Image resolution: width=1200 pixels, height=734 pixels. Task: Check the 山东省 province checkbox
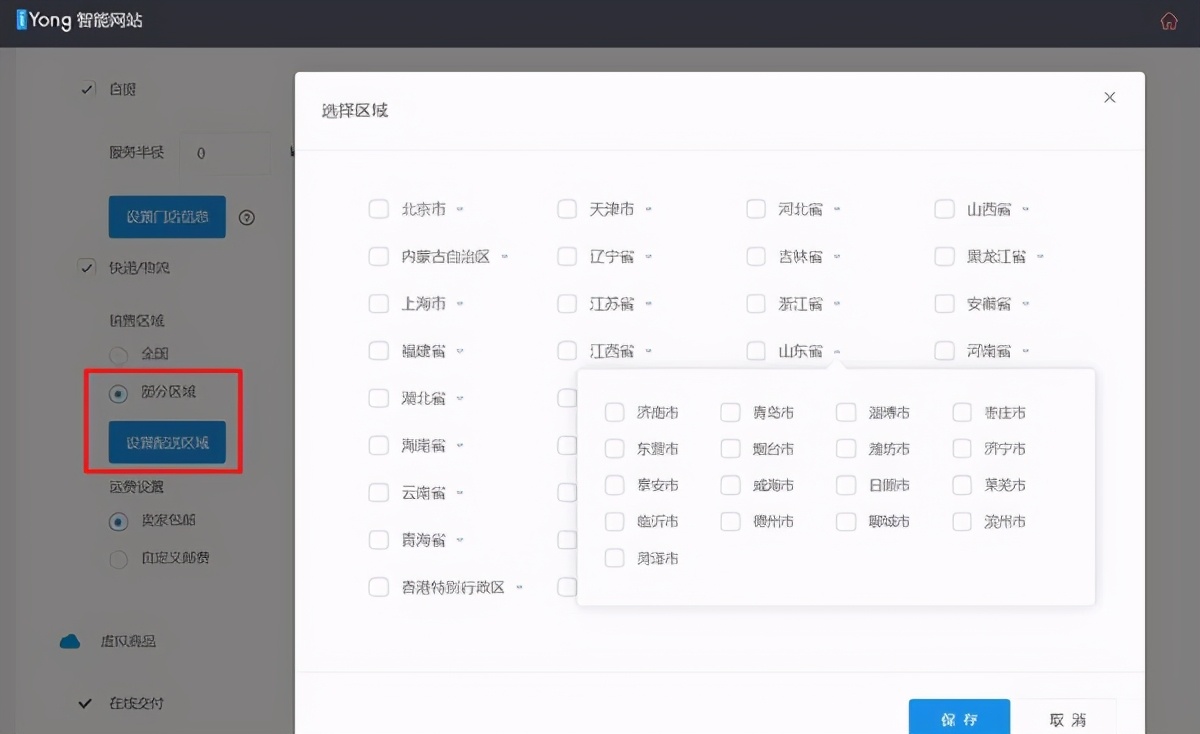pyautogui.click(x=756, y=351)
